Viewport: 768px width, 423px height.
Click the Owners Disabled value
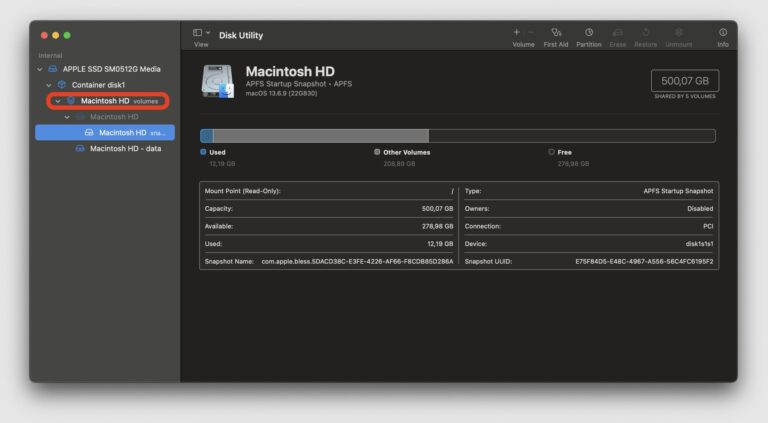[x=700, y=209]
